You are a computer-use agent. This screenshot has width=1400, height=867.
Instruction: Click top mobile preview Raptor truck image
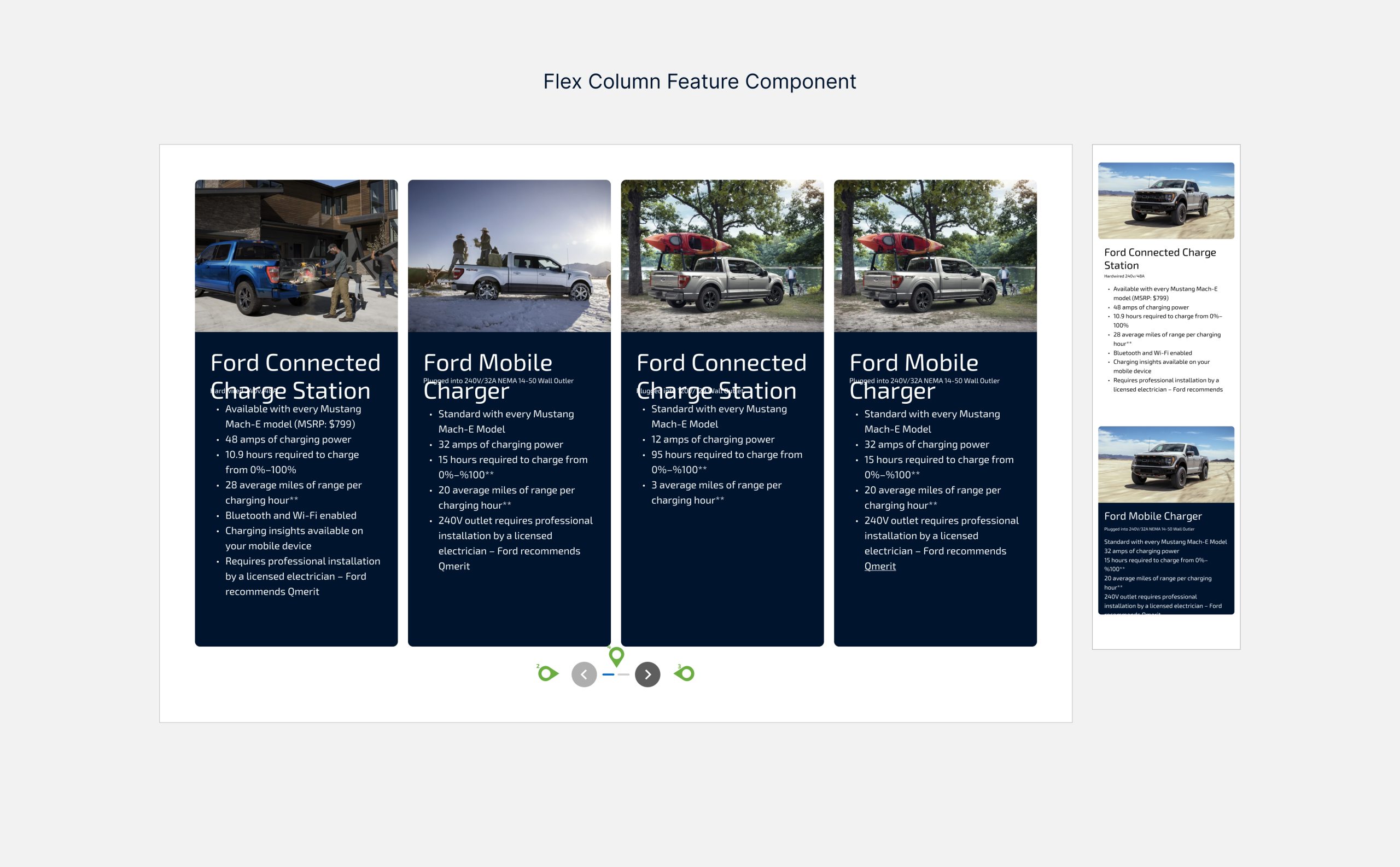pyautogui.click(x=1165, y=201)
